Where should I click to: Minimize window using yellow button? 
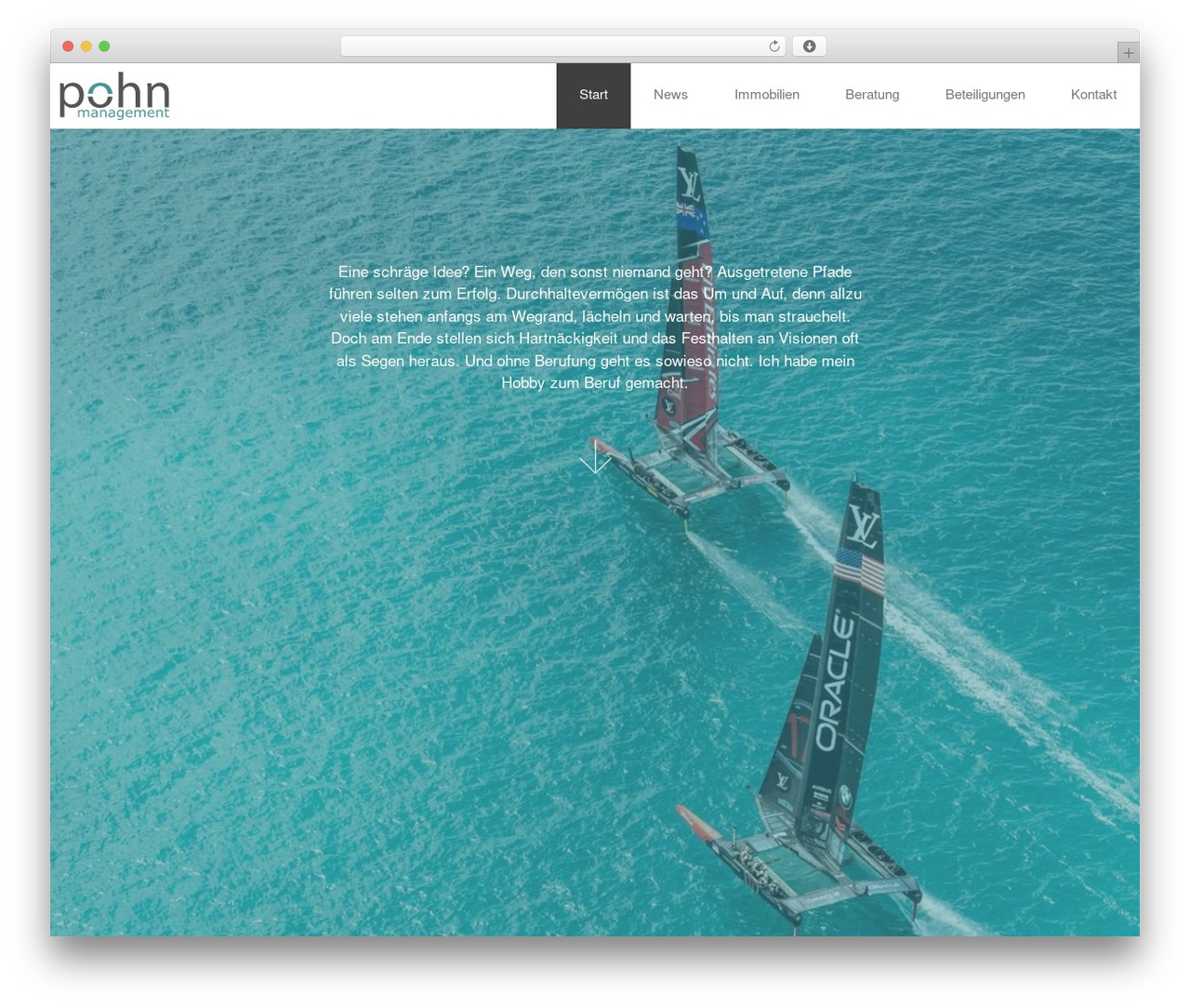click(x=86, y=46)
